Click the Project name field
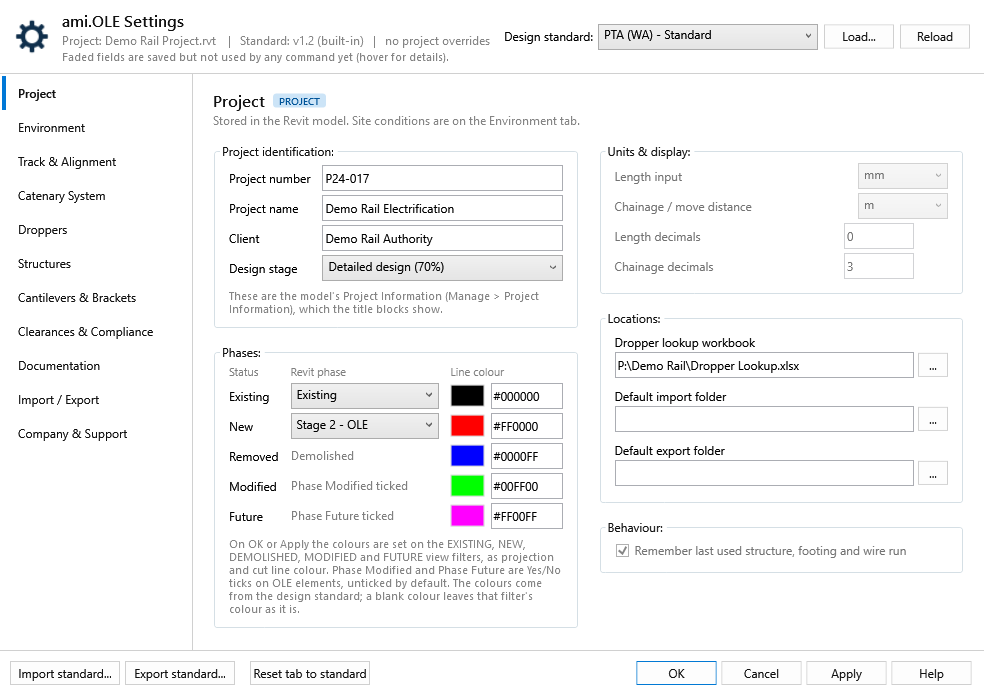Viewport: 984px width, 695px height. click(442, 208)
